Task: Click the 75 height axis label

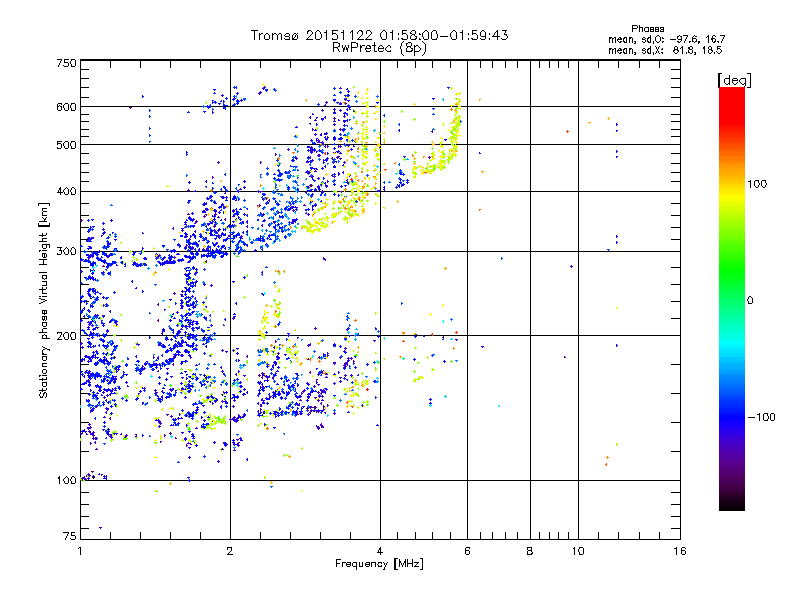Action: (x=70, y=536)
